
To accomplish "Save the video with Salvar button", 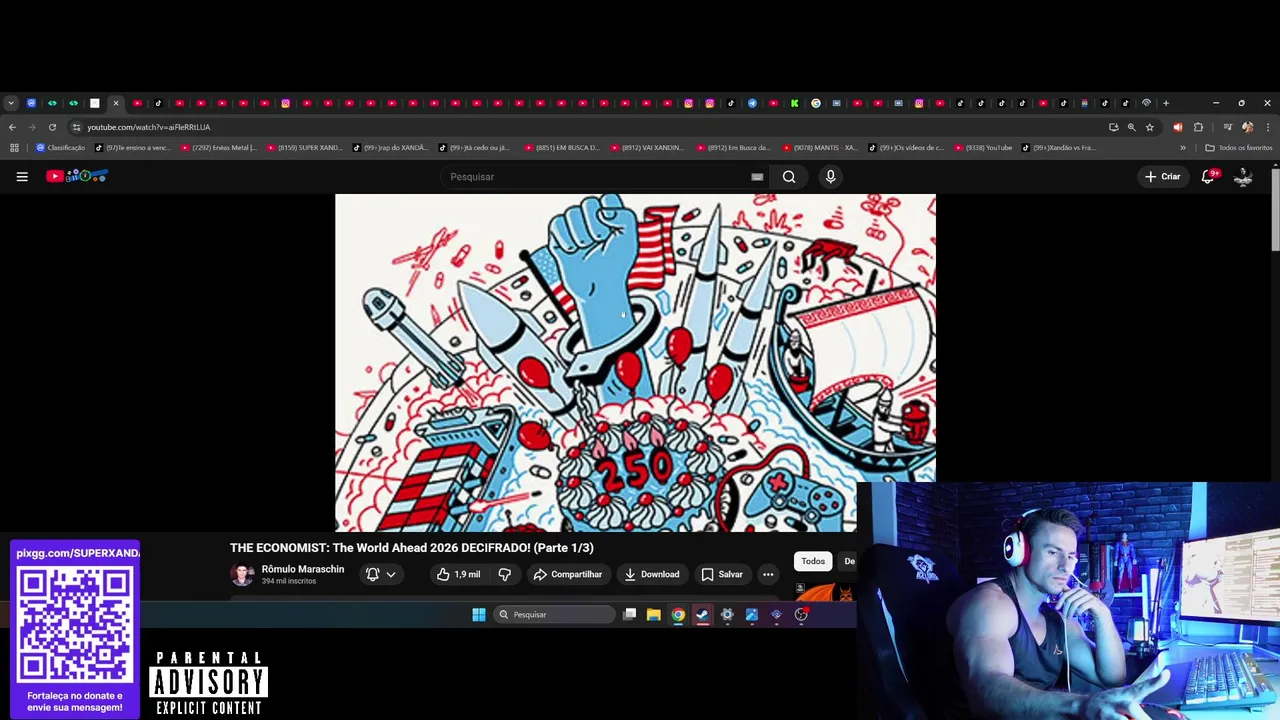I will pos(722,574).
